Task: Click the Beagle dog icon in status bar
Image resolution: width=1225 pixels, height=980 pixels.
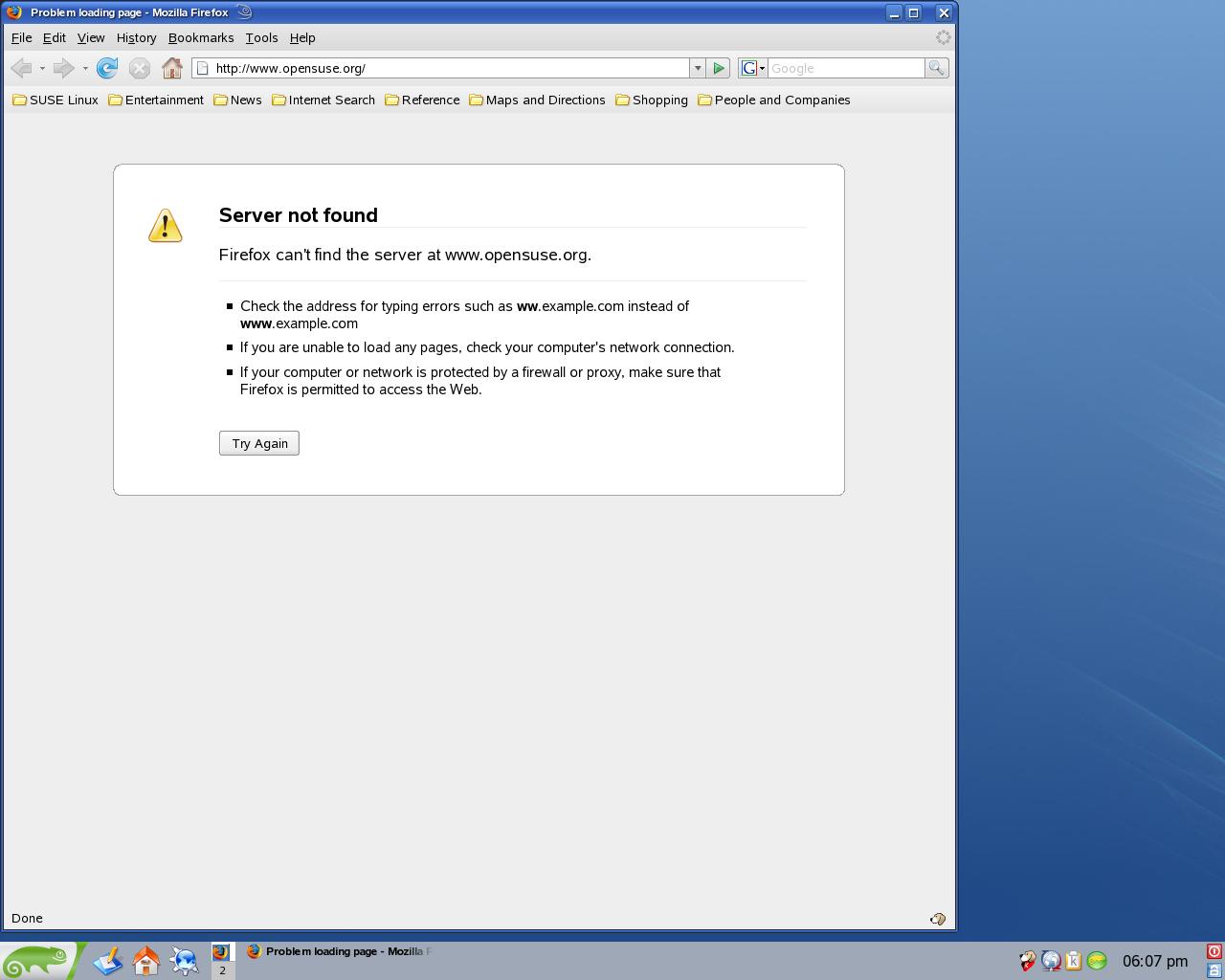Action: click(938, 919)
